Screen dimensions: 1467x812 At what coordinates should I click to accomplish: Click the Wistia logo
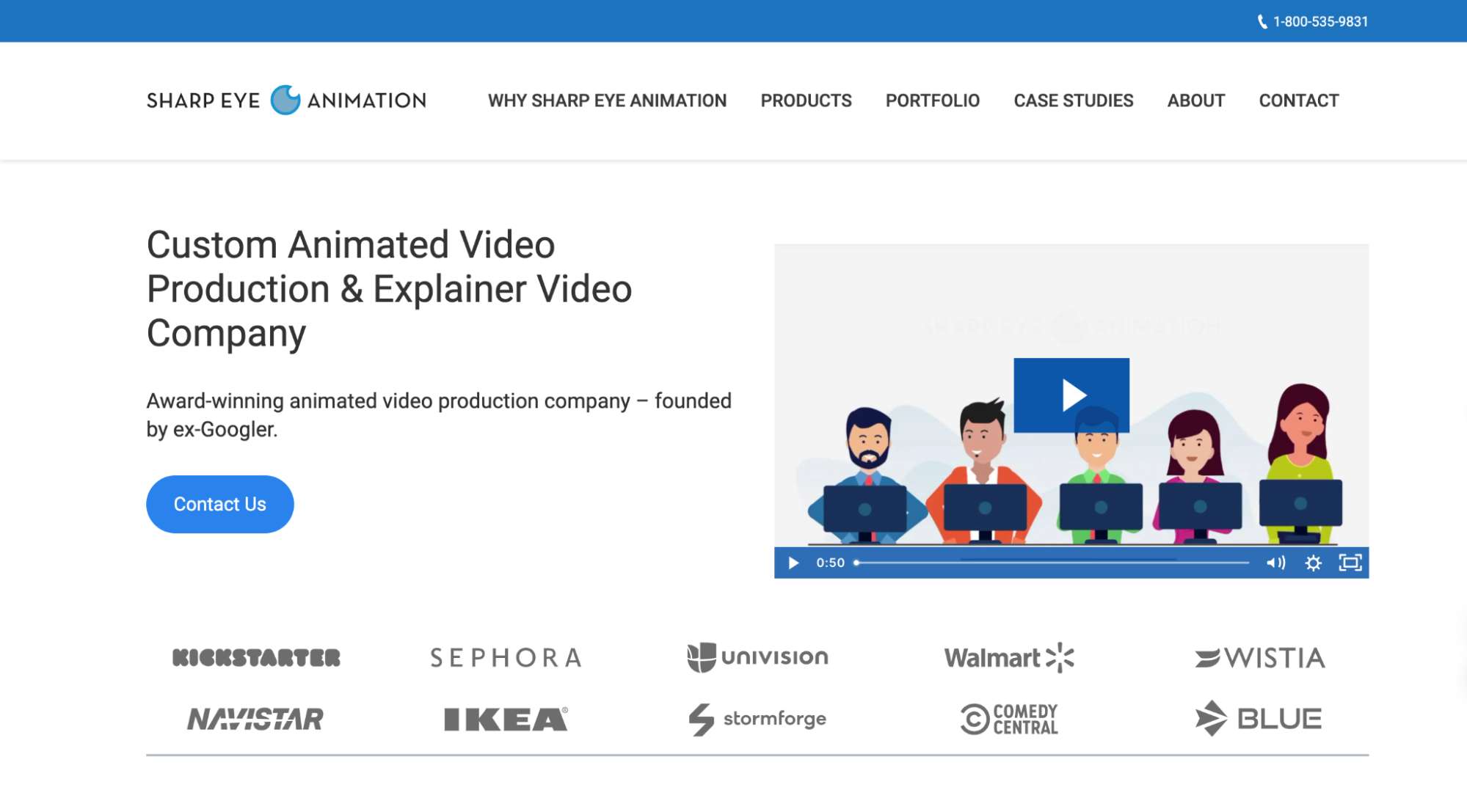click(x=1259, y=657)
